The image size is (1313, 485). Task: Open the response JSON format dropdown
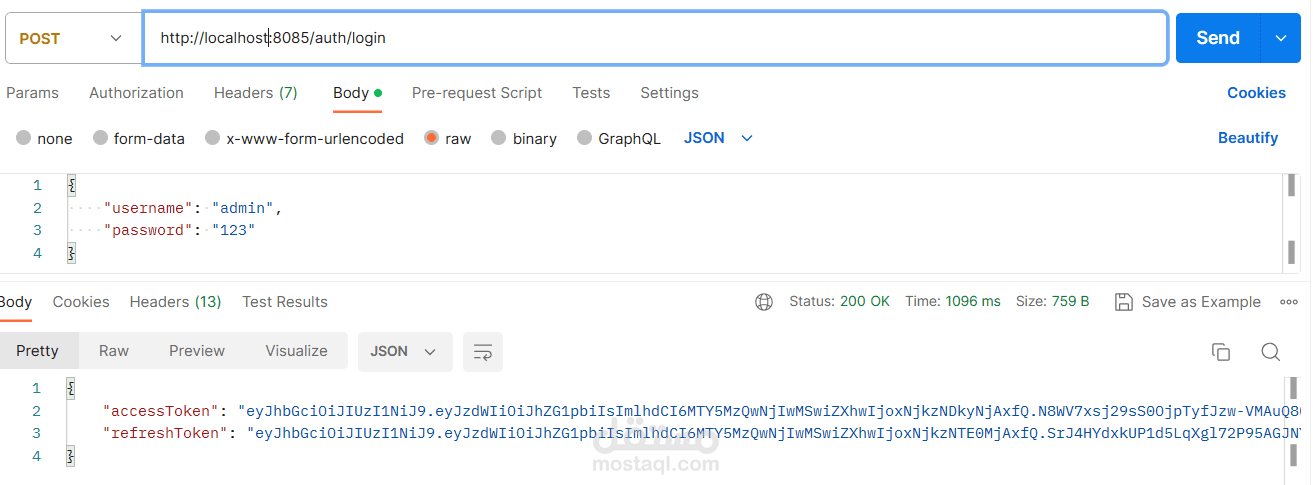405,352
